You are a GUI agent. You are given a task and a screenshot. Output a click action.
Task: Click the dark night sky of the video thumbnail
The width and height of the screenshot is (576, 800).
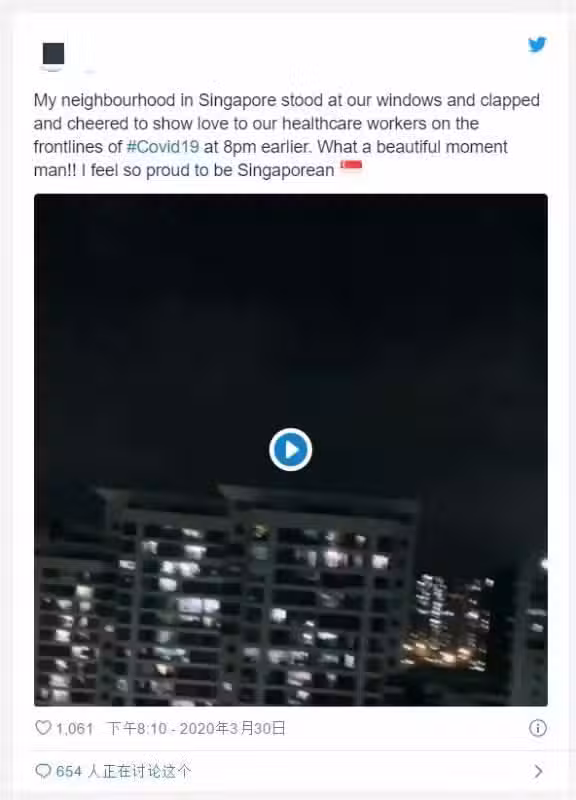click(x=291, y=306)
